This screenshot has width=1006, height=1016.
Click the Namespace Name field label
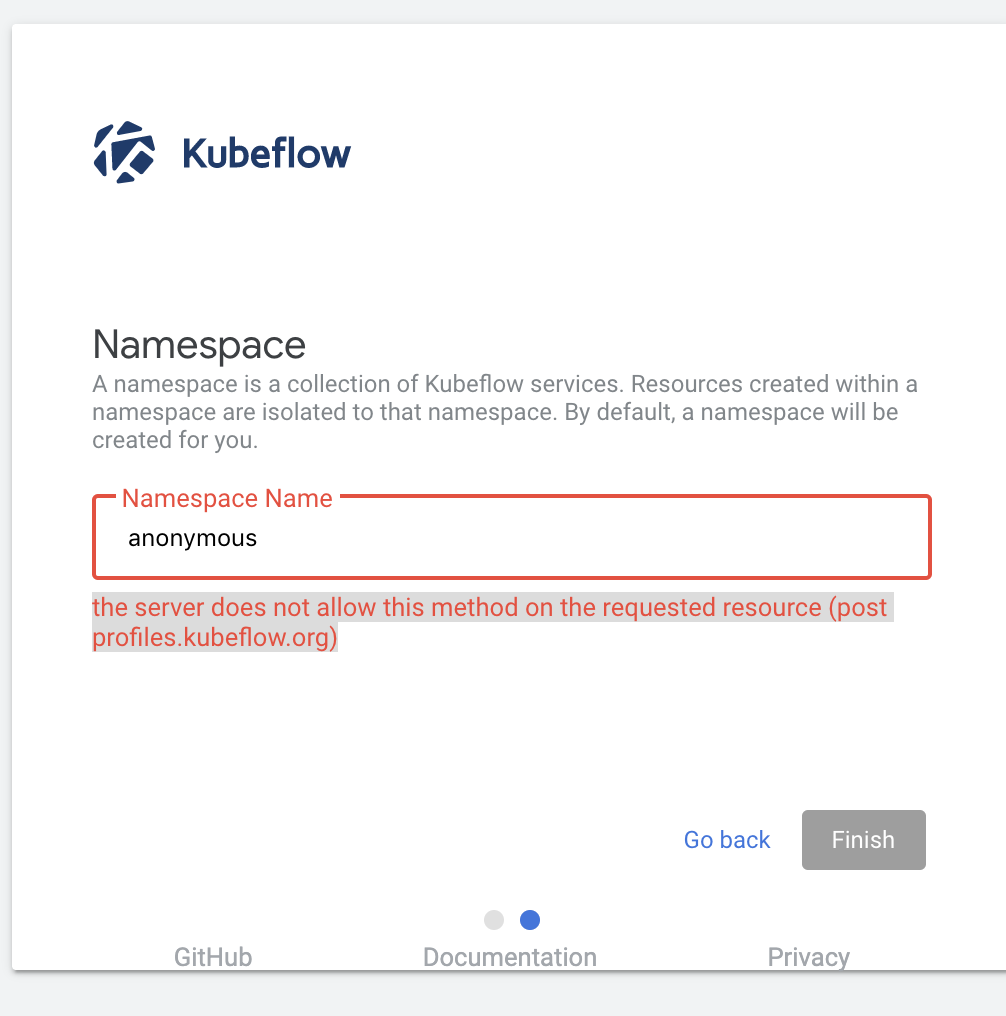(226, 498)
